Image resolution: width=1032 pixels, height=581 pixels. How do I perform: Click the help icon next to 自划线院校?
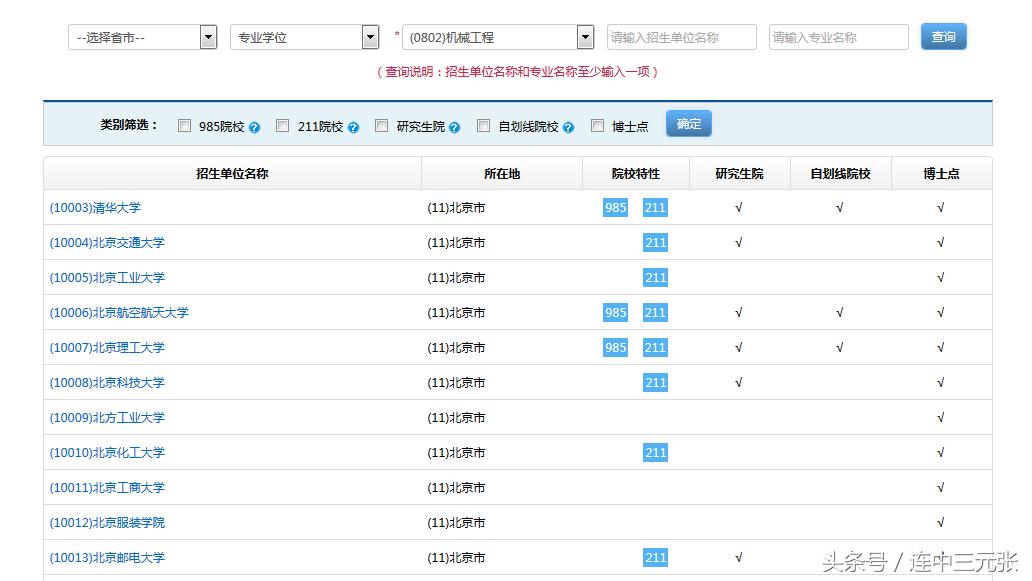point(568,126)
